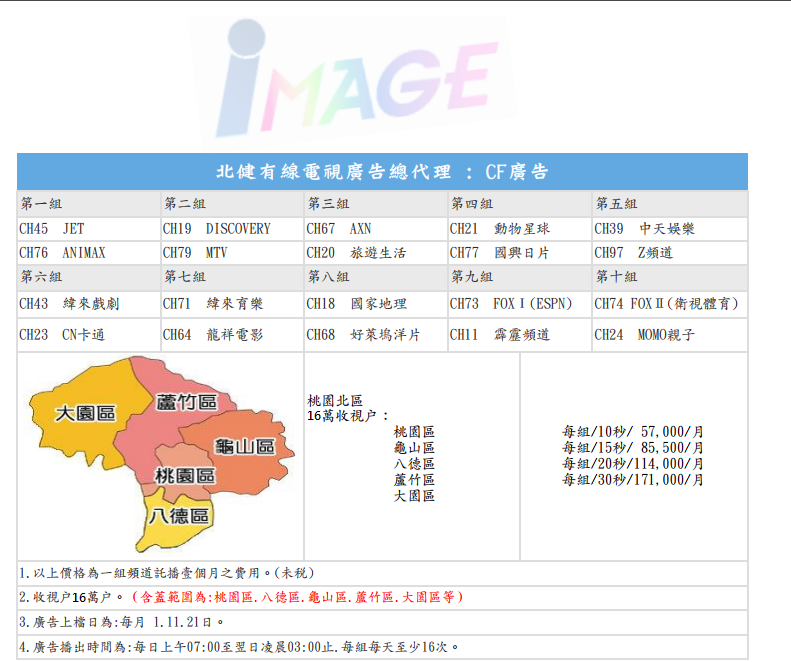Select the 'CH18 國家地理' cell
This screenshot has width=791, height=662.
click(x=376, y=304)
